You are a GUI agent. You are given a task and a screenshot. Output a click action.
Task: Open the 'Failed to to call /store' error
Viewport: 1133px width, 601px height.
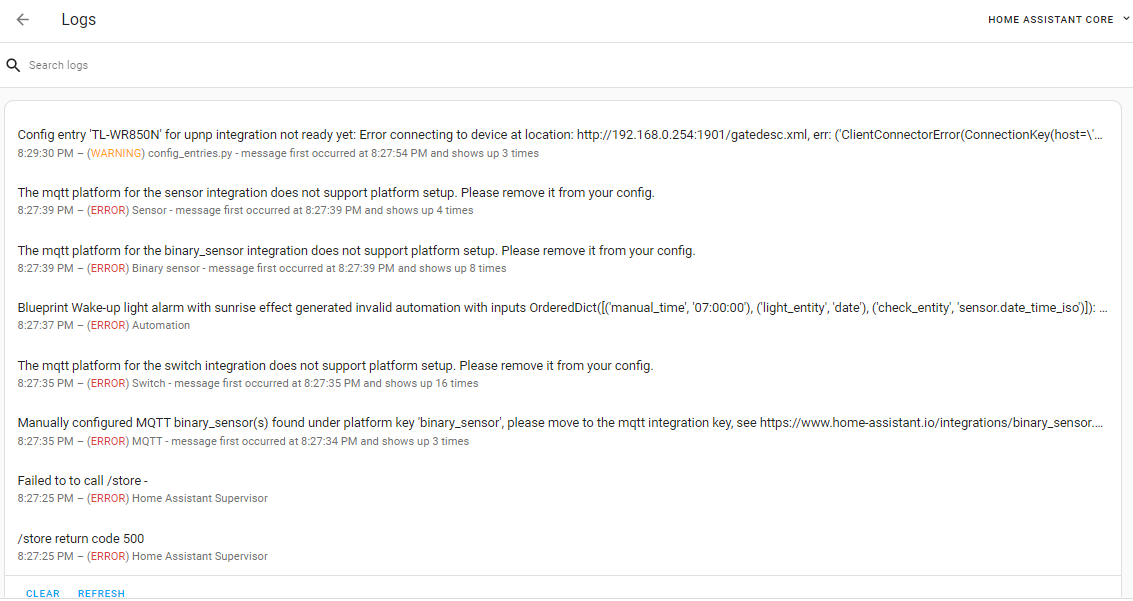[83, 481]
